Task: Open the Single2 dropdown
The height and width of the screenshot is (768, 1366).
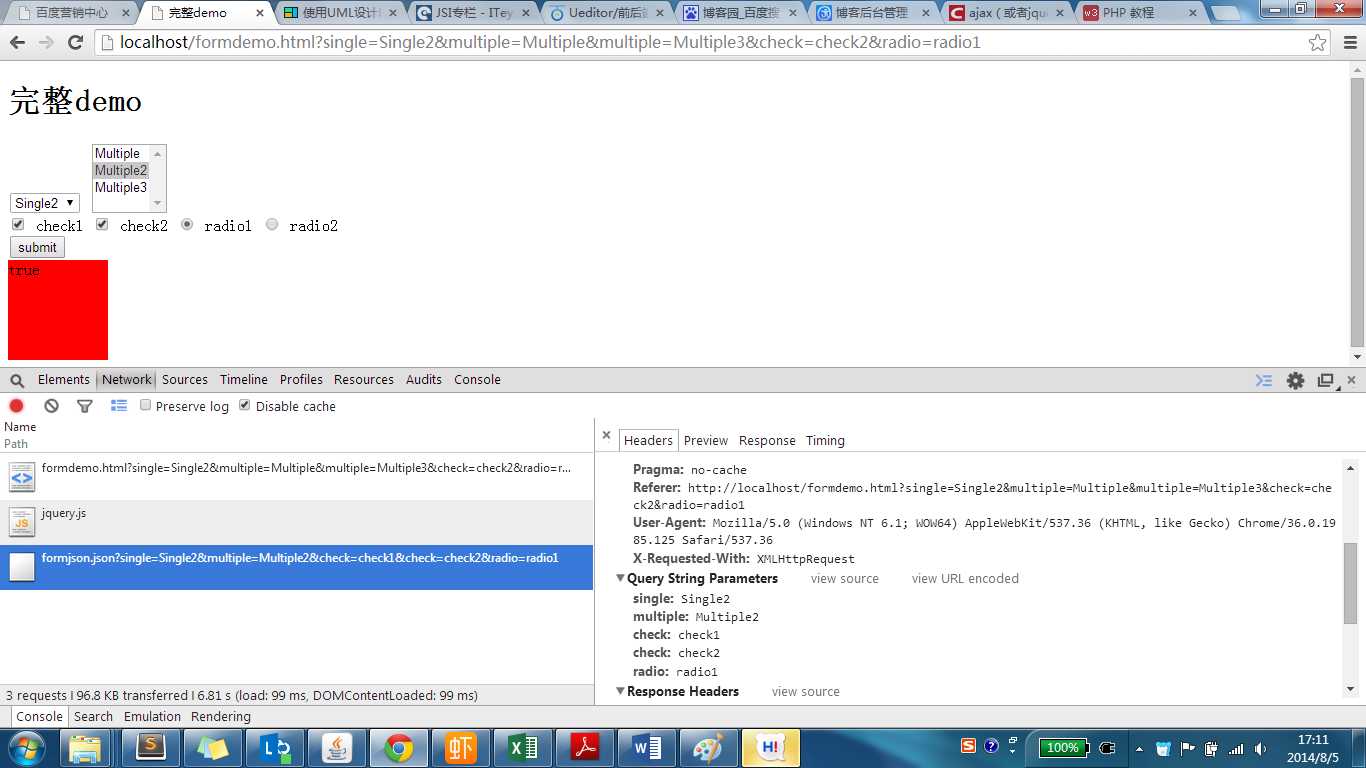Action: tap(45, 203)
